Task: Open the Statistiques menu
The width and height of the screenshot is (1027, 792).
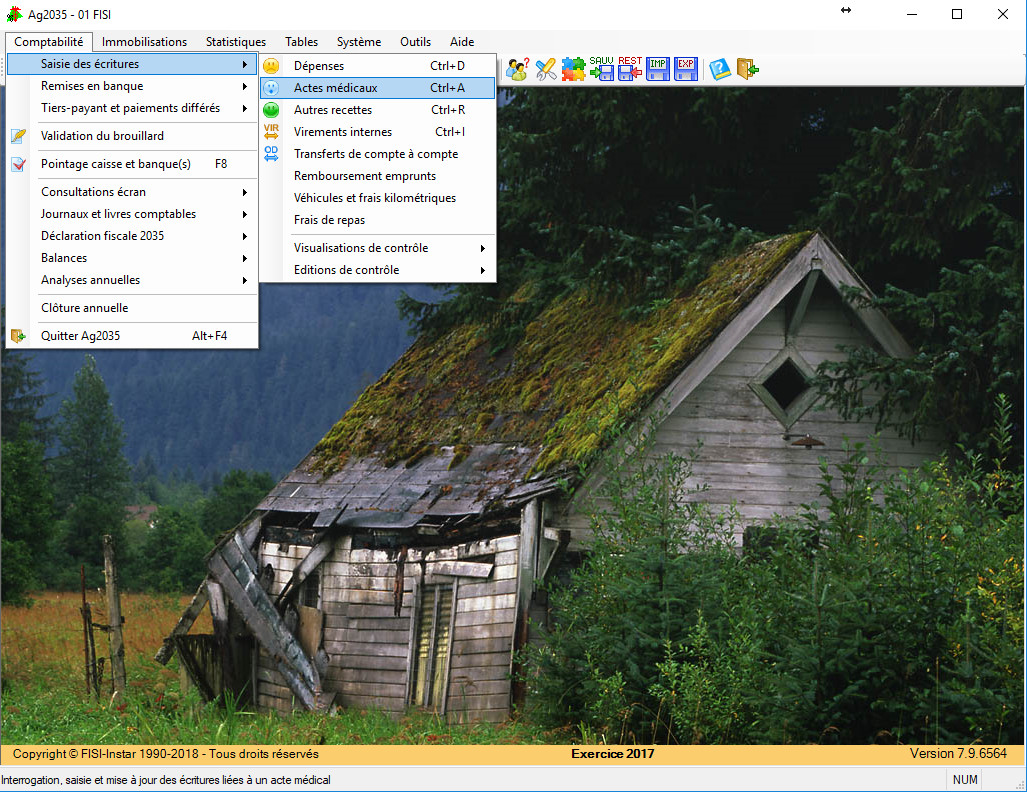Action: coord(236,42)
